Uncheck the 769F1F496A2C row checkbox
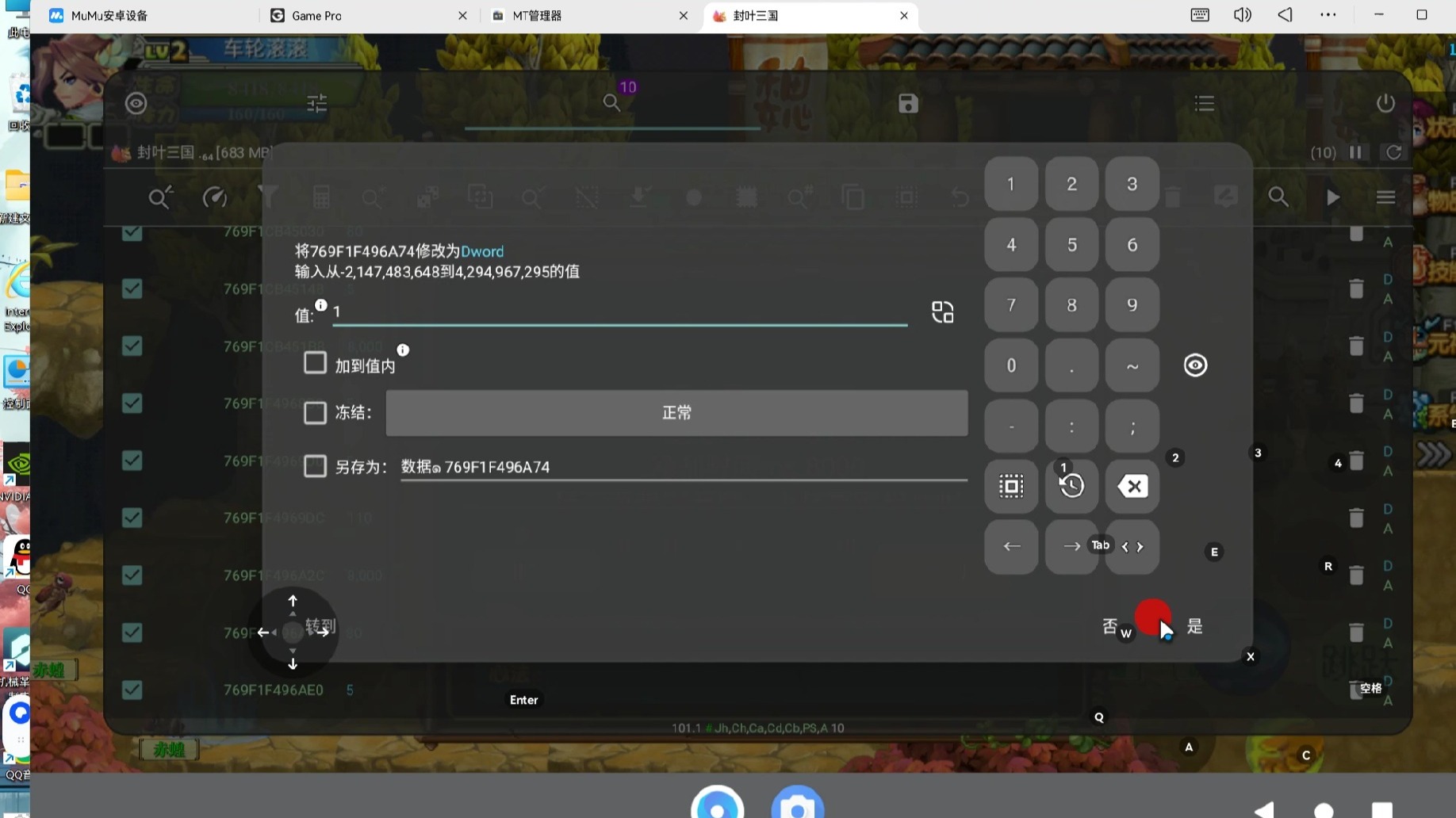Screen dimensions: 1456x818 click(132, 575)
